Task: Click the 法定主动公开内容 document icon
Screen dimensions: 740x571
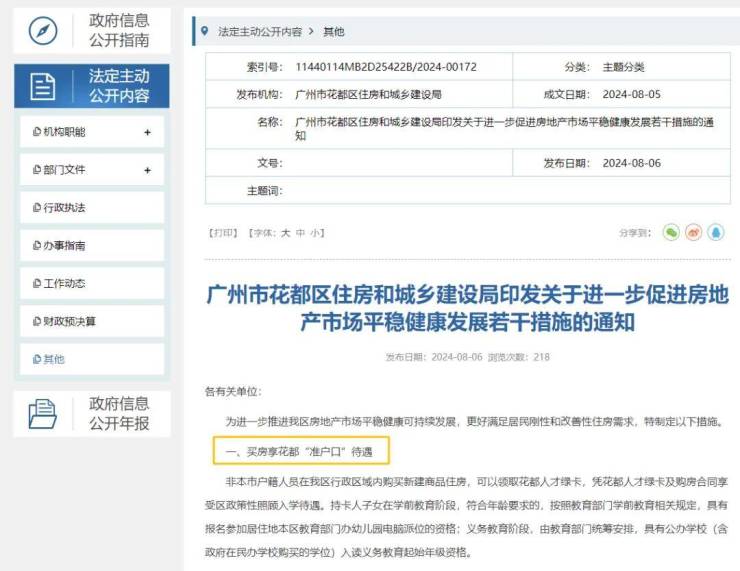Action: [x=43, y=86]
